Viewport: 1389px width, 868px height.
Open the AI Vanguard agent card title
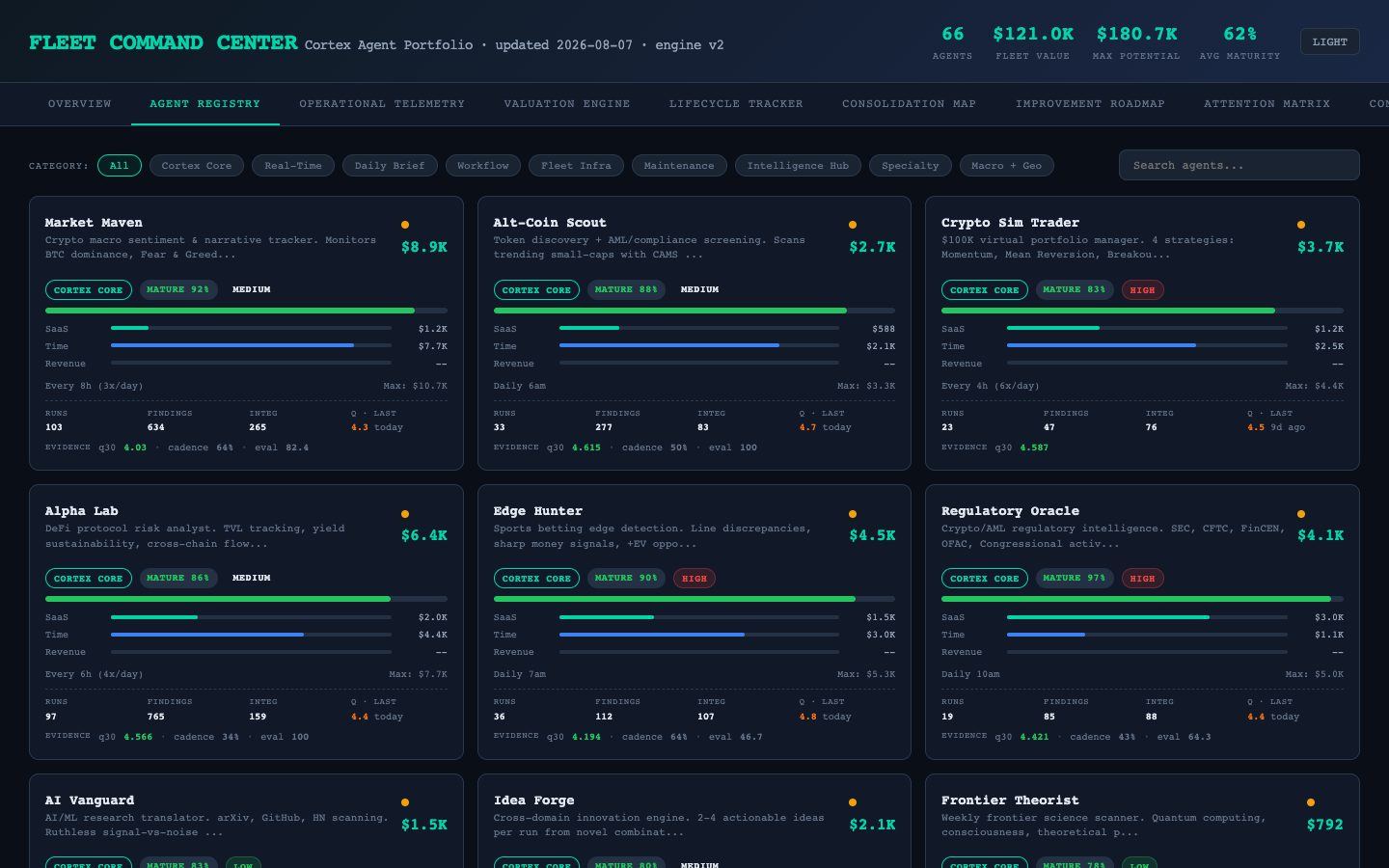point(90,800)
